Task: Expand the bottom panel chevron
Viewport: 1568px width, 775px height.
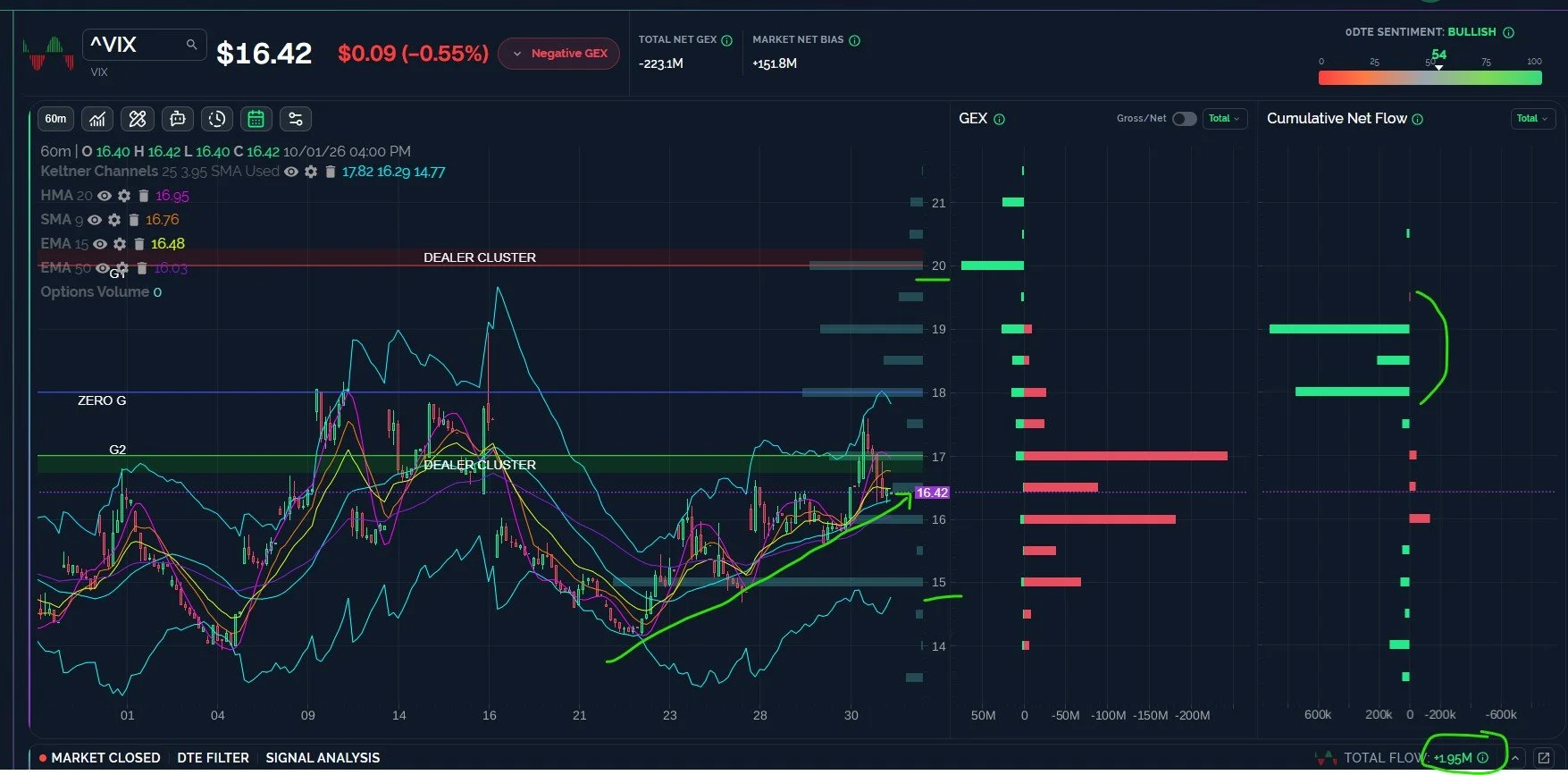Action: click(x=1515, y=758)
